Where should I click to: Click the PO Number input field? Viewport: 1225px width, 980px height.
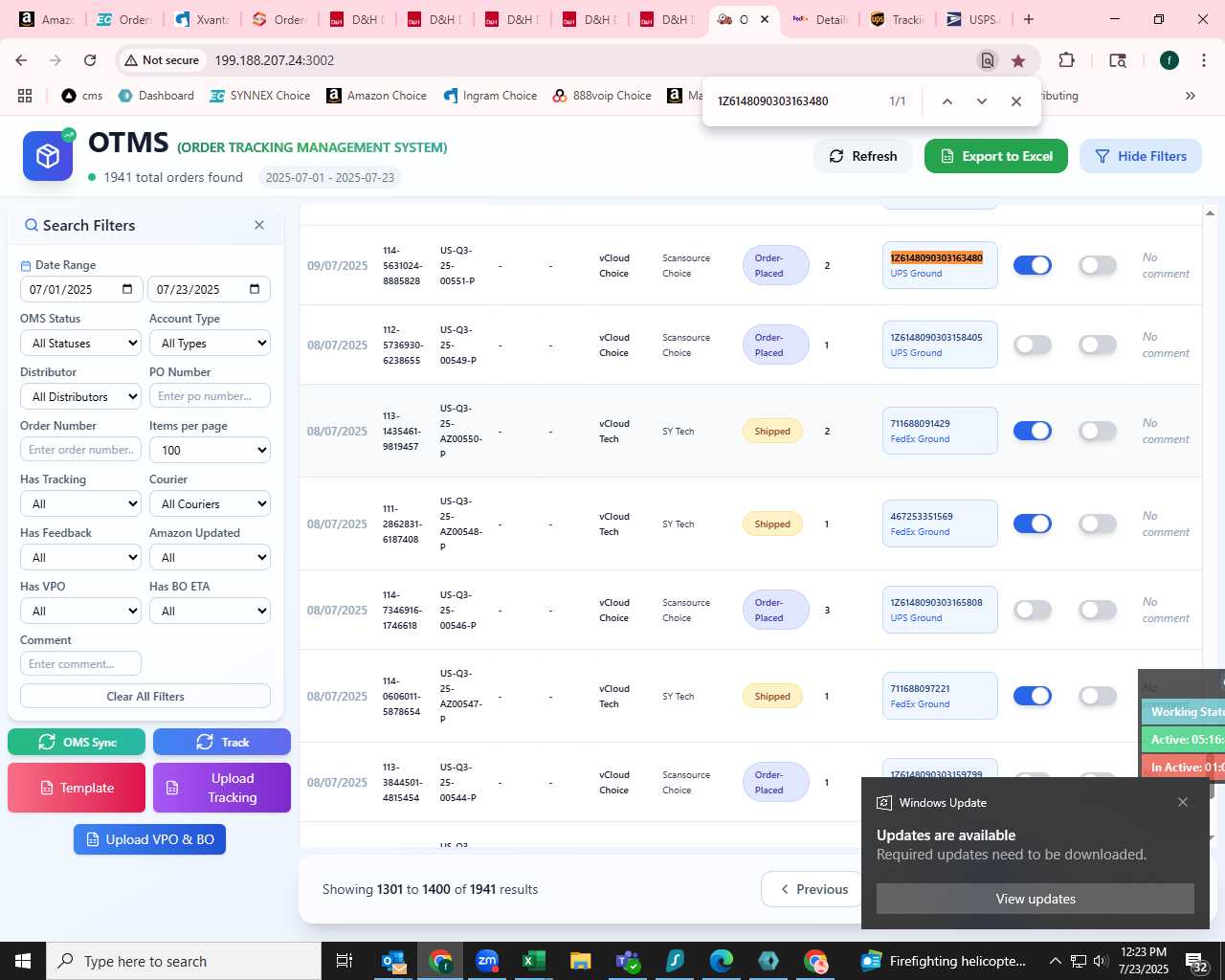tap(210, 396)
